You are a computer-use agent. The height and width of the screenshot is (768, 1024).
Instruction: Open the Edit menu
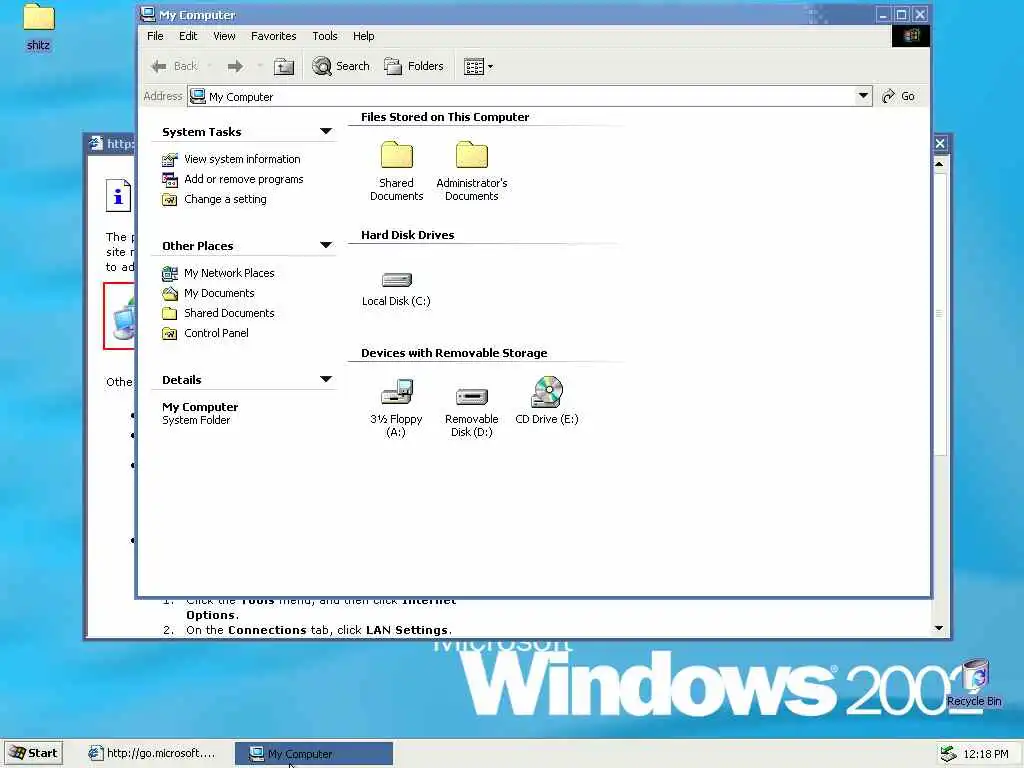point(188,36)
